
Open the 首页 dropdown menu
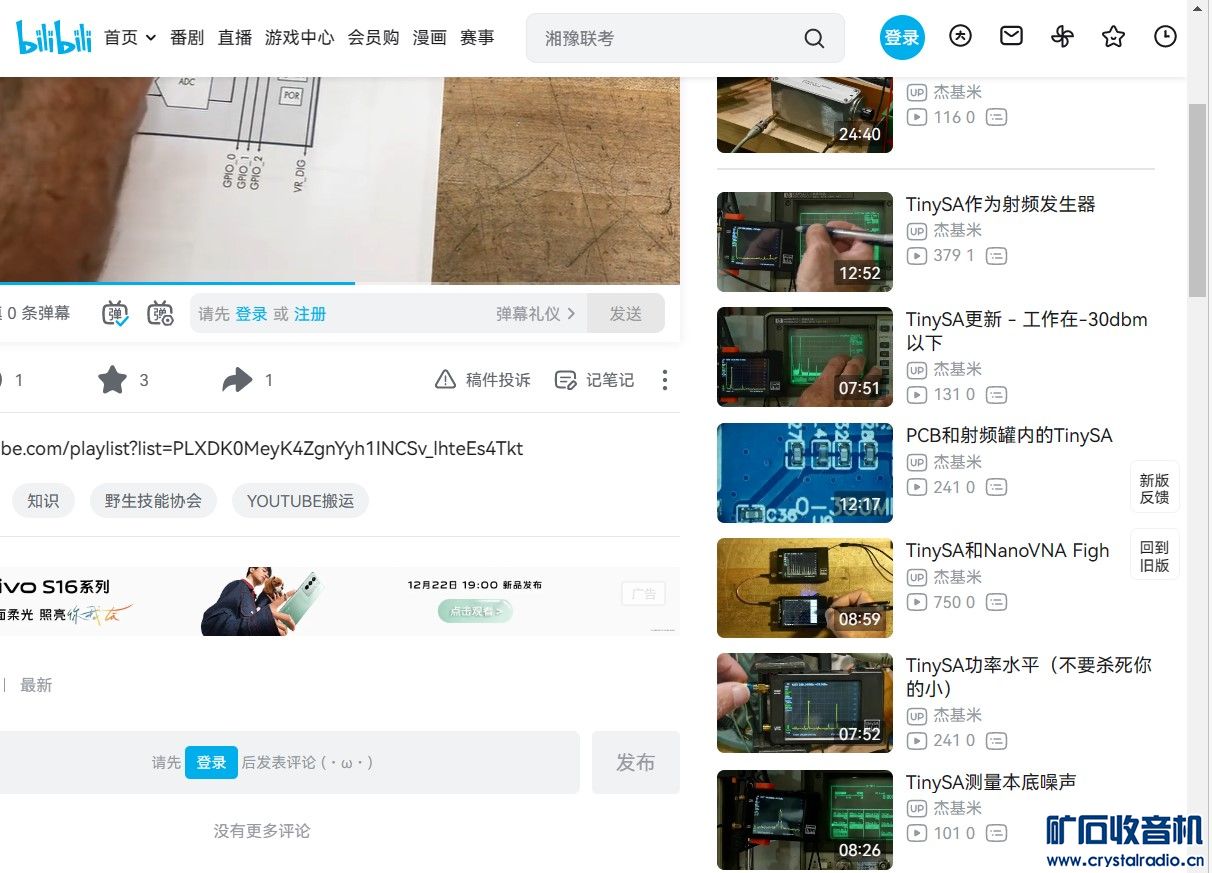(130, 37)
